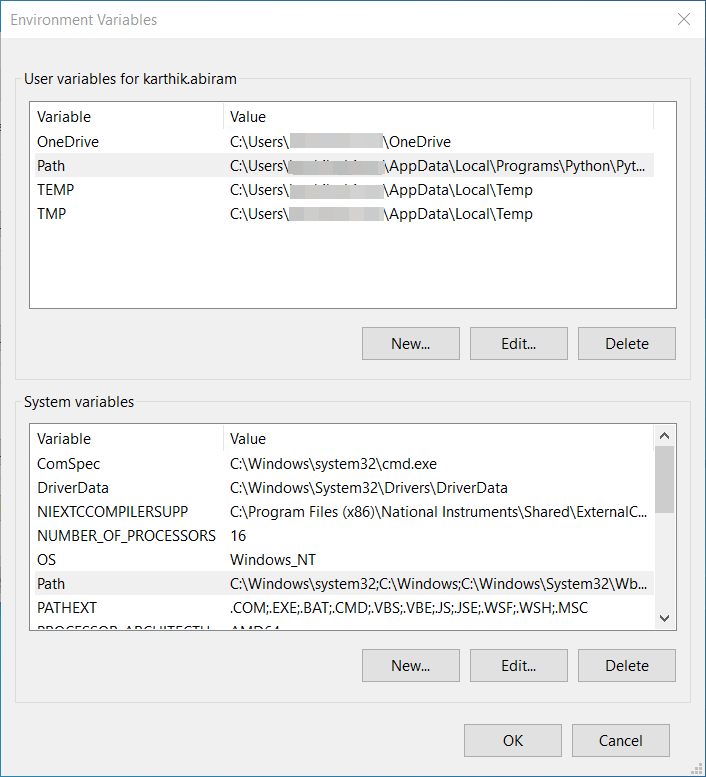The width and height of the screenshot is (706, 777).
Task: Click the system variables scrollbar thumb
Action: tap(665, 478)
